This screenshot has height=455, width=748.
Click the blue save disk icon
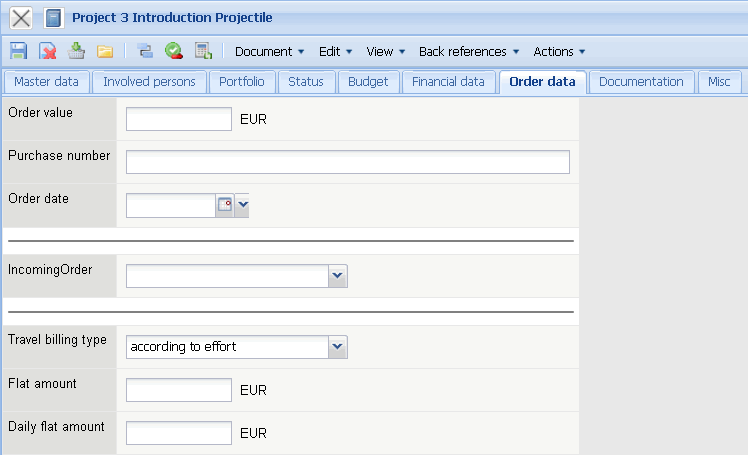[x=18, y=51]
